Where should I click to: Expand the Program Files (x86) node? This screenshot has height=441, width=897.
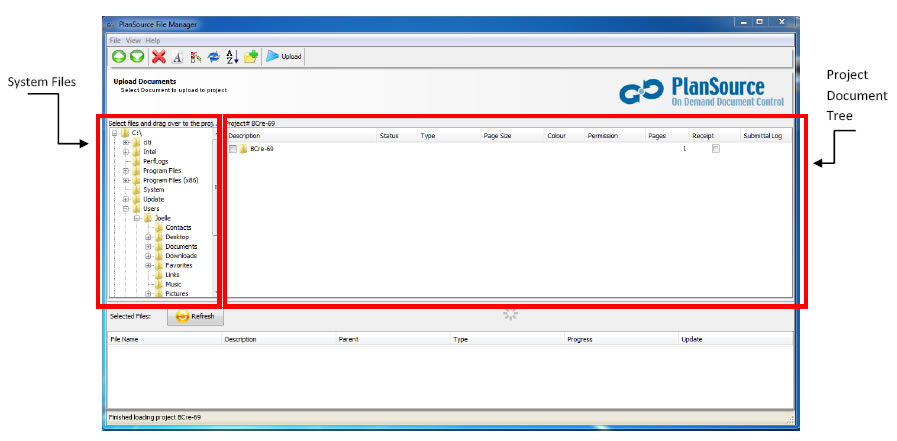pos(126,180)
